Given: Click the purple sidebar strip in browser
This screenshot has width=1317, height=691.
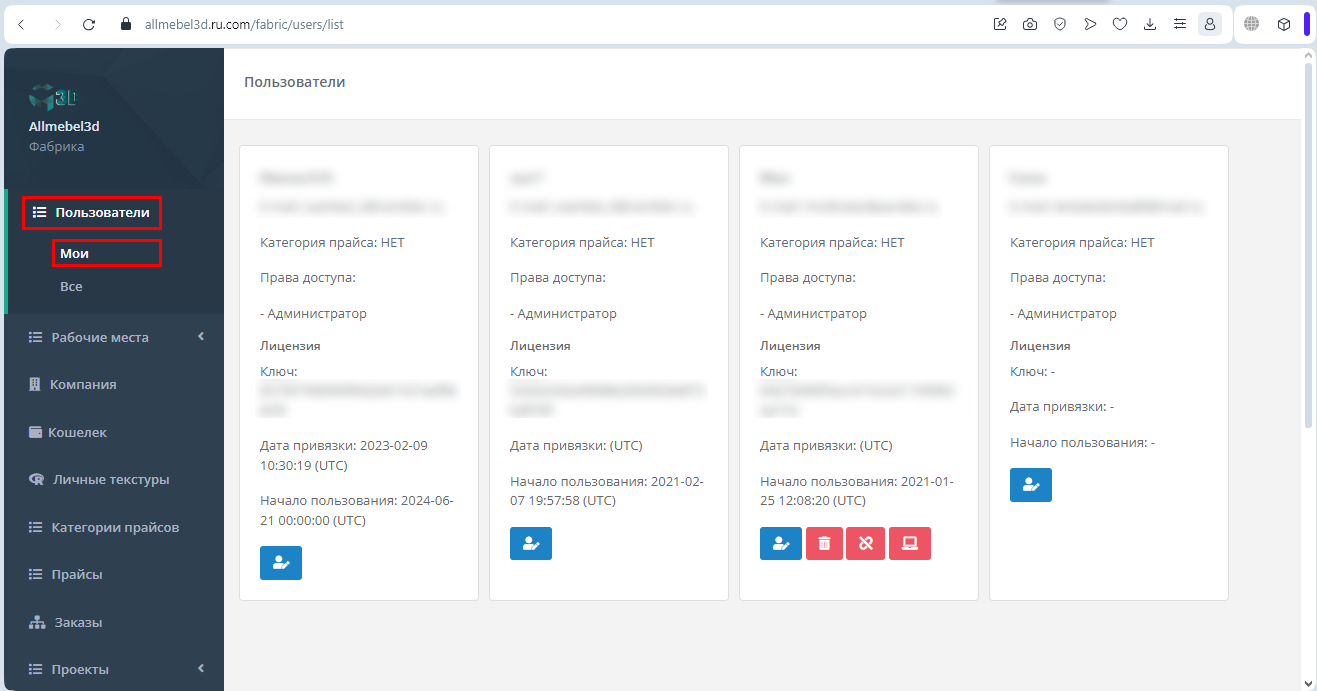Looking at the screenshot, I should point(1306,24).
